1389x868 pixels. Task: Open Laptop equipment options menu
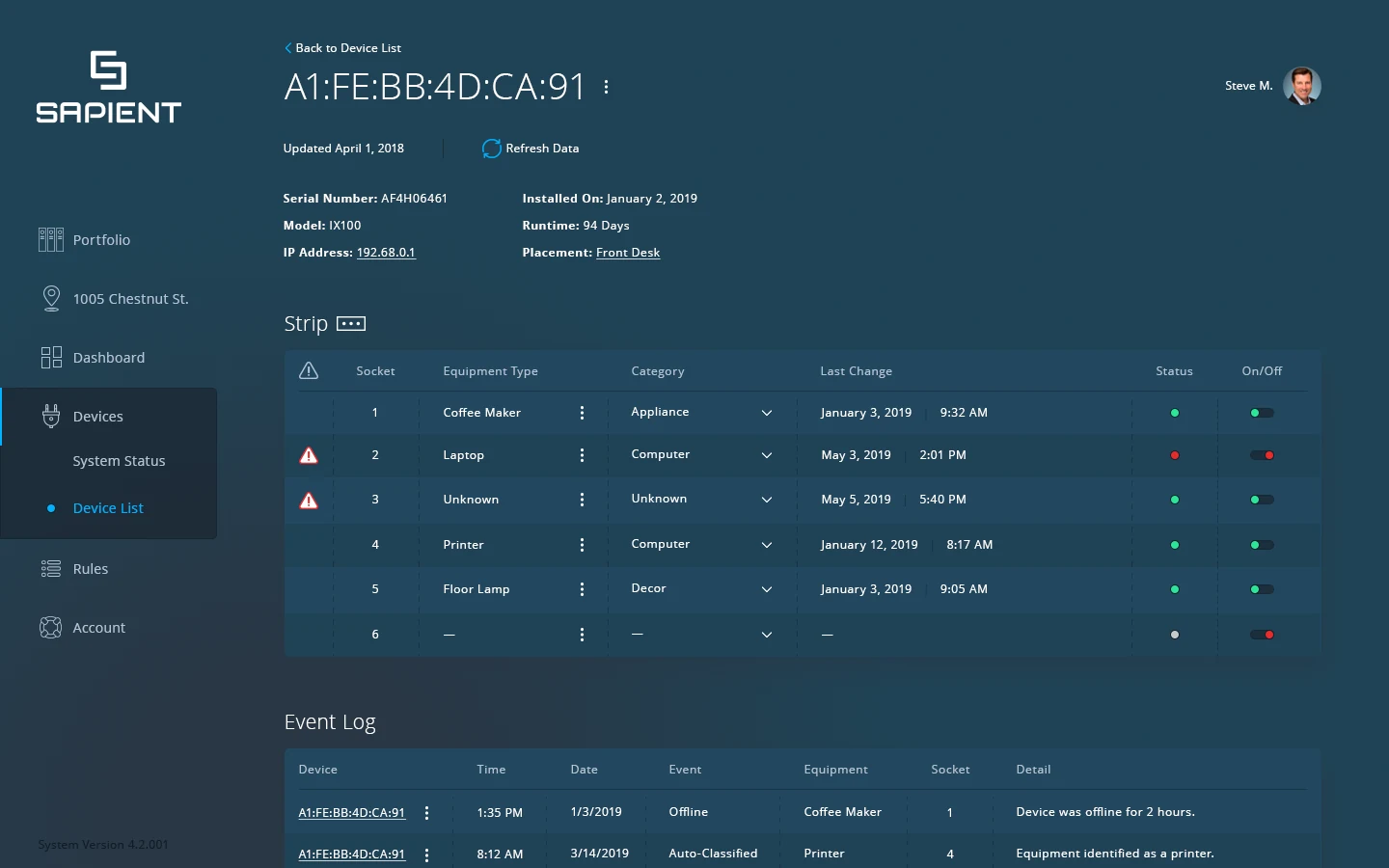(x=582, y=455)
